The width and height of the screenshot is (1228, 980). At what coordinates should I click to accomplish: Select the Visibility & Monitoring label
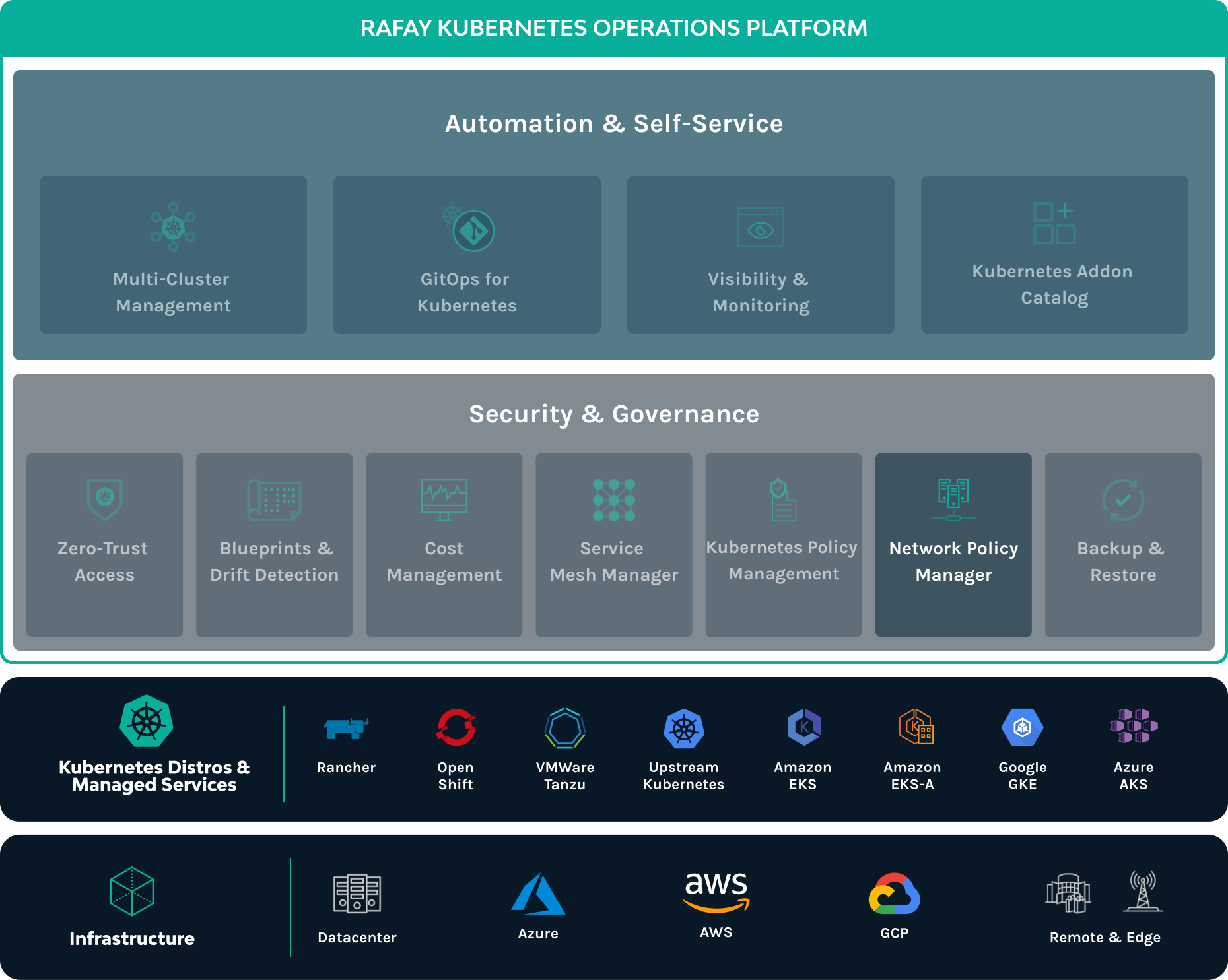pyautogui.click(x=761, y=292)
